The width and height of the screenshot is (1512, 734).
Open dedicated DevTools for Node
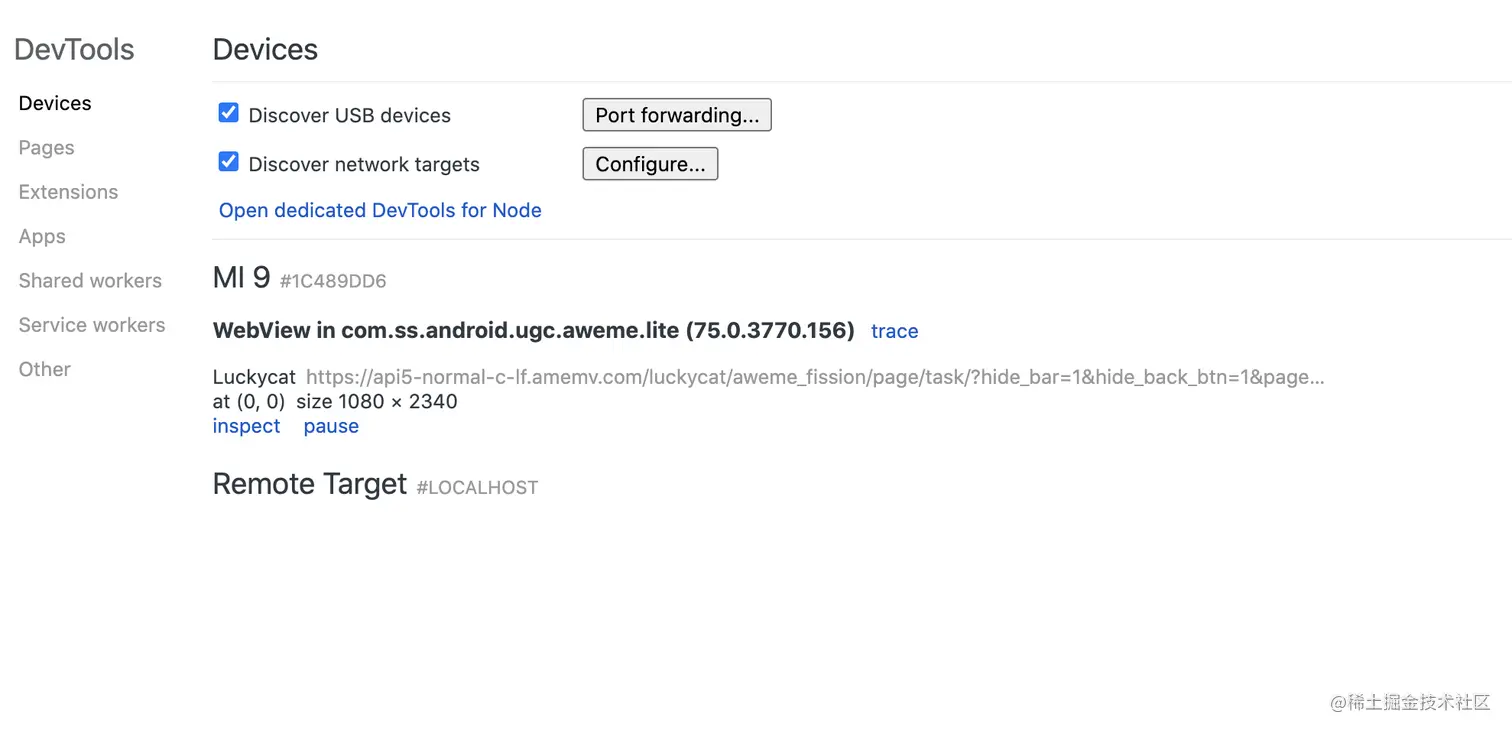(x=380, y=210)
